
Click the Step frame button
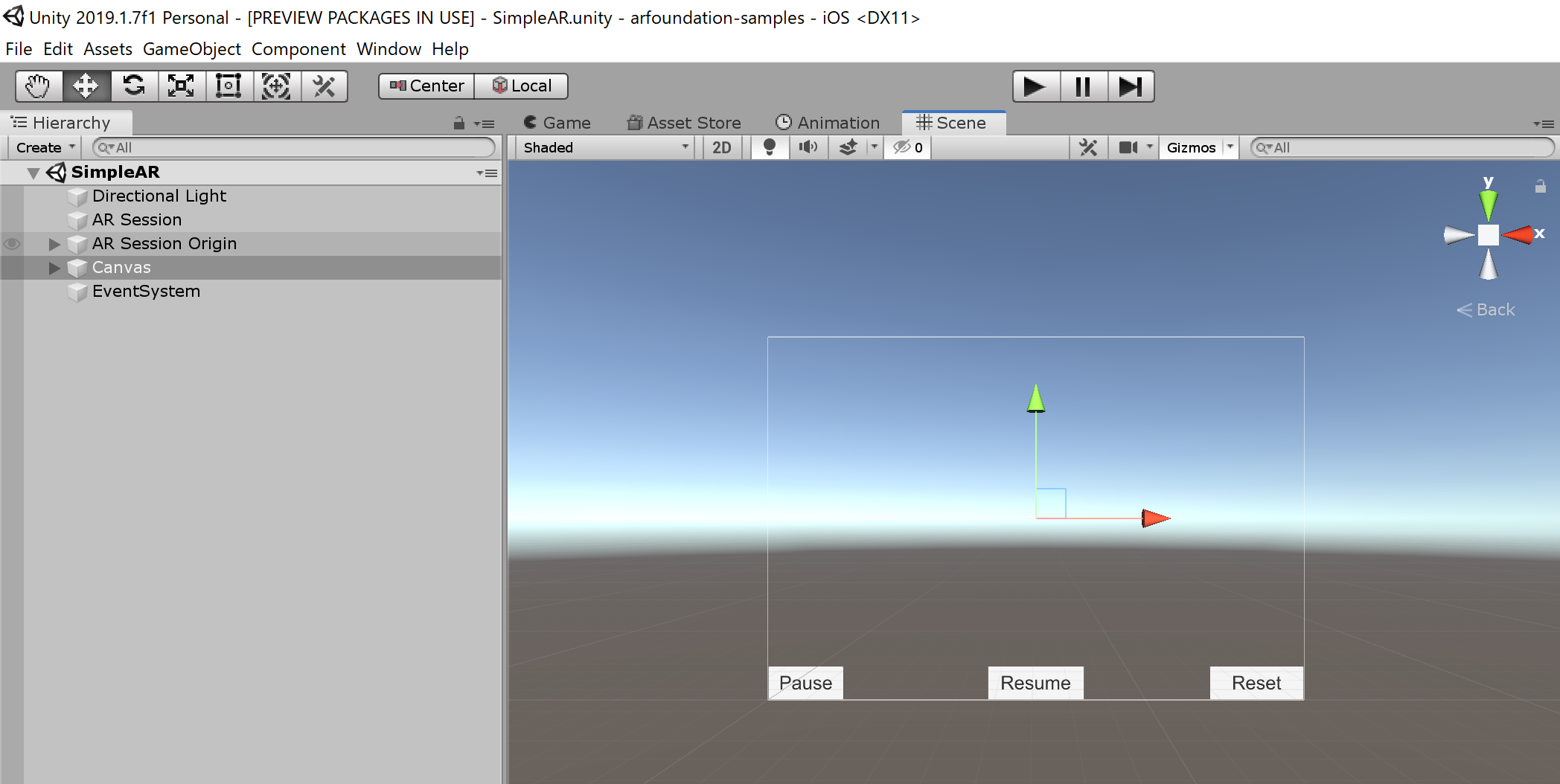click(x=1131, y=86)
